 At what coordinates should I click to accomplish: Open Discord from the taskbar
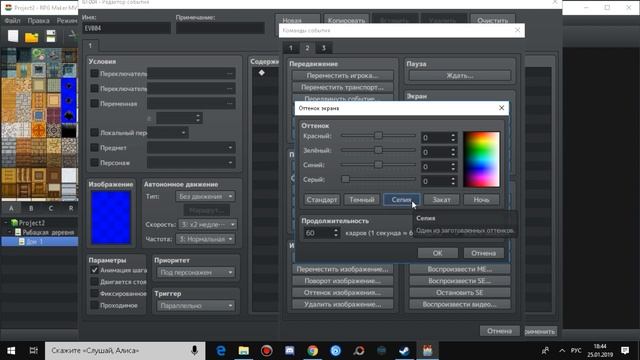[289, 351]
